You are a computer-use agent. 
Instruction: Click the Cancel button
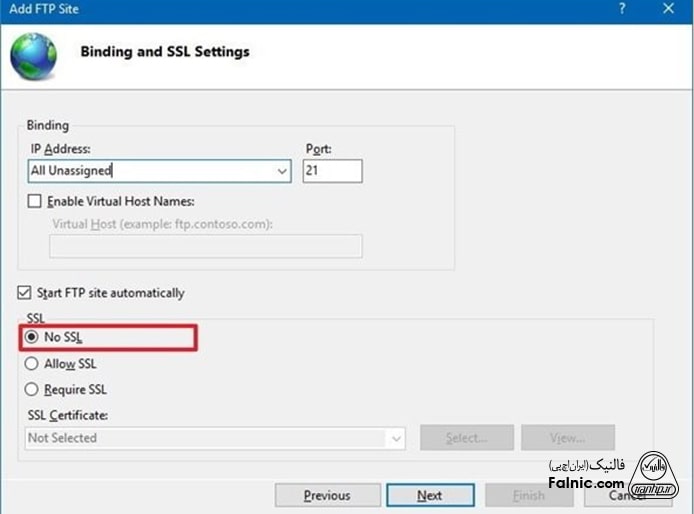pos(628,495)
